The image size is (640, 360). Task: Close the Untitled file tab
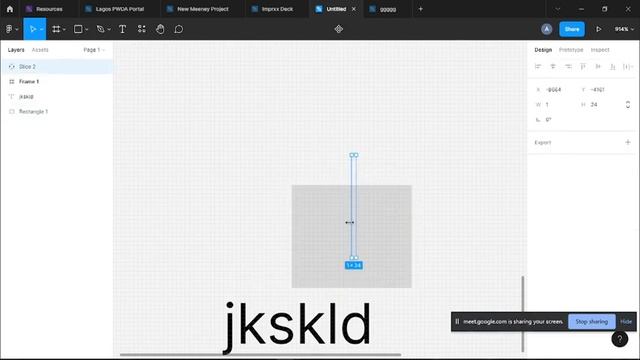point(354,9)
